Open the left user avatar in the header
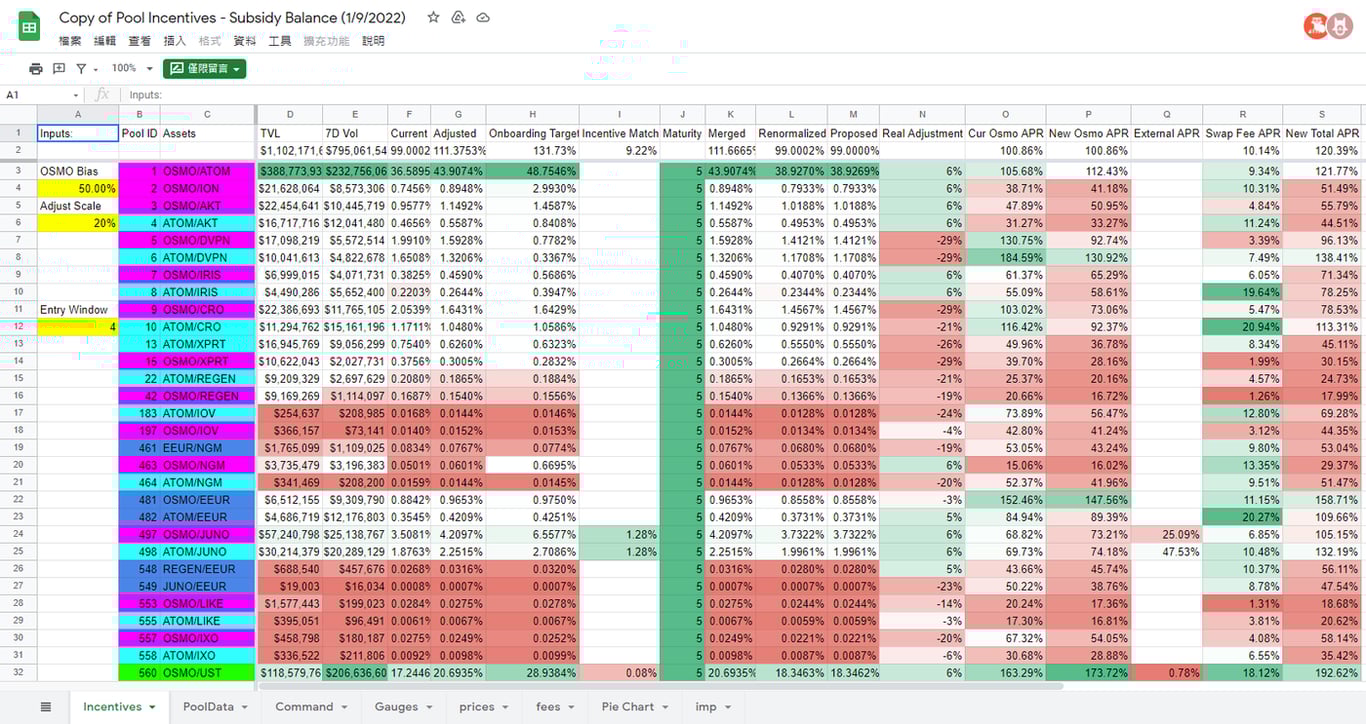Viewport: 1366px width, 724px height. pos(1315,26)
